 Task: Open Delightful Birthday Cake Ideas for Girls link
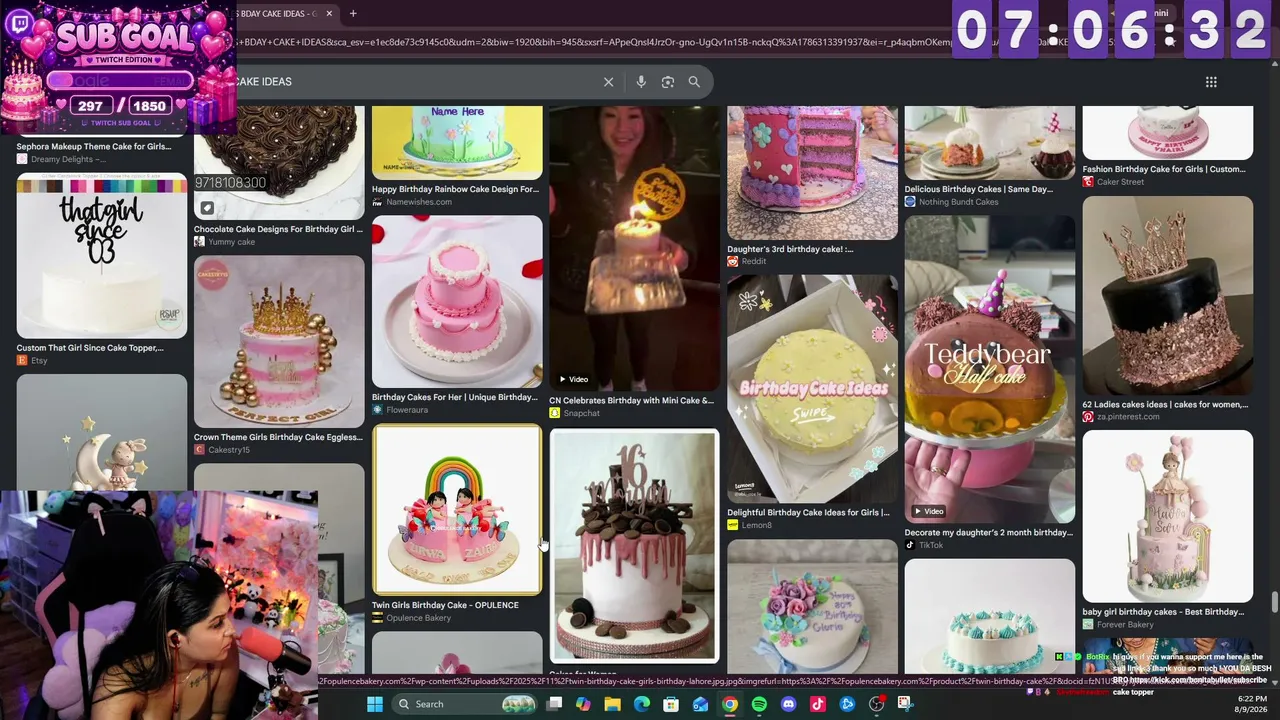(x=808, y=512)
